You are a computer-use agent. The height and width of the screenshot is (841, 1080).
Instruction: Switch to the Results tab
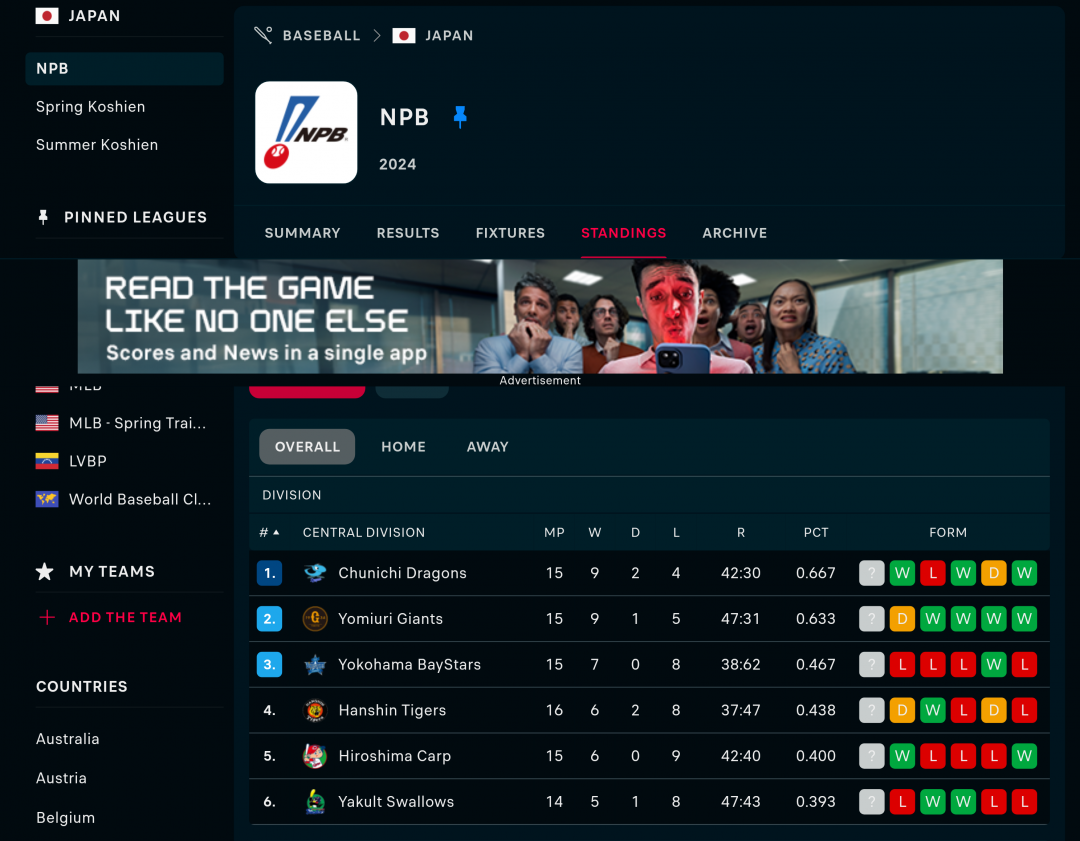tap(408, 233)
